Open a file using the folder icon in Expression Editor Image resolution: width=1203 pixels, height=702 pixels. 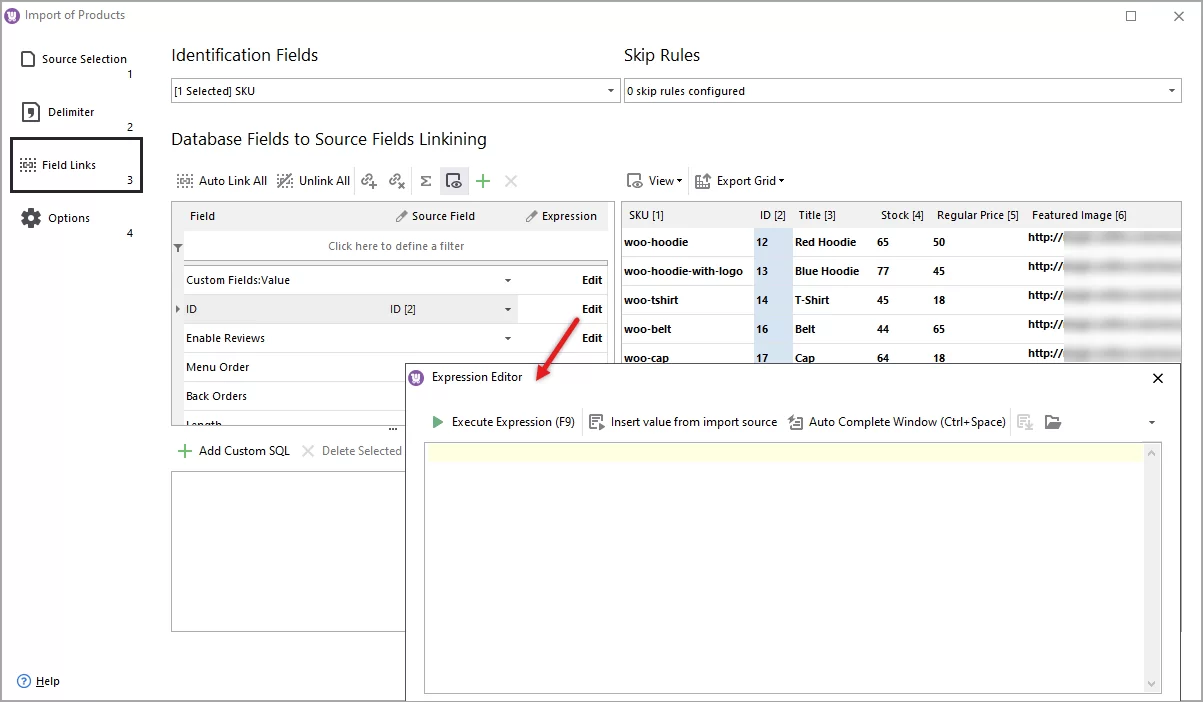click(1053, 422)
